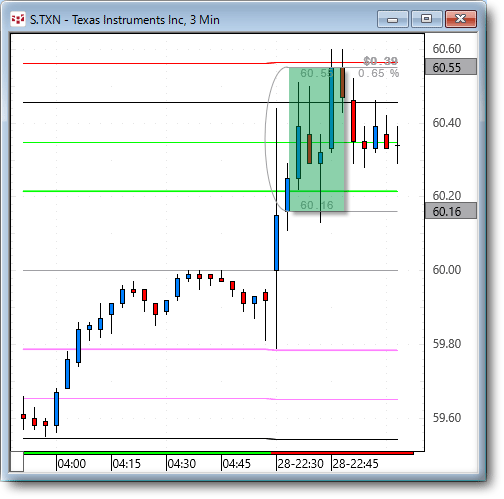
Task: Click the 04:15 time axis label
Action: (127, 464)
